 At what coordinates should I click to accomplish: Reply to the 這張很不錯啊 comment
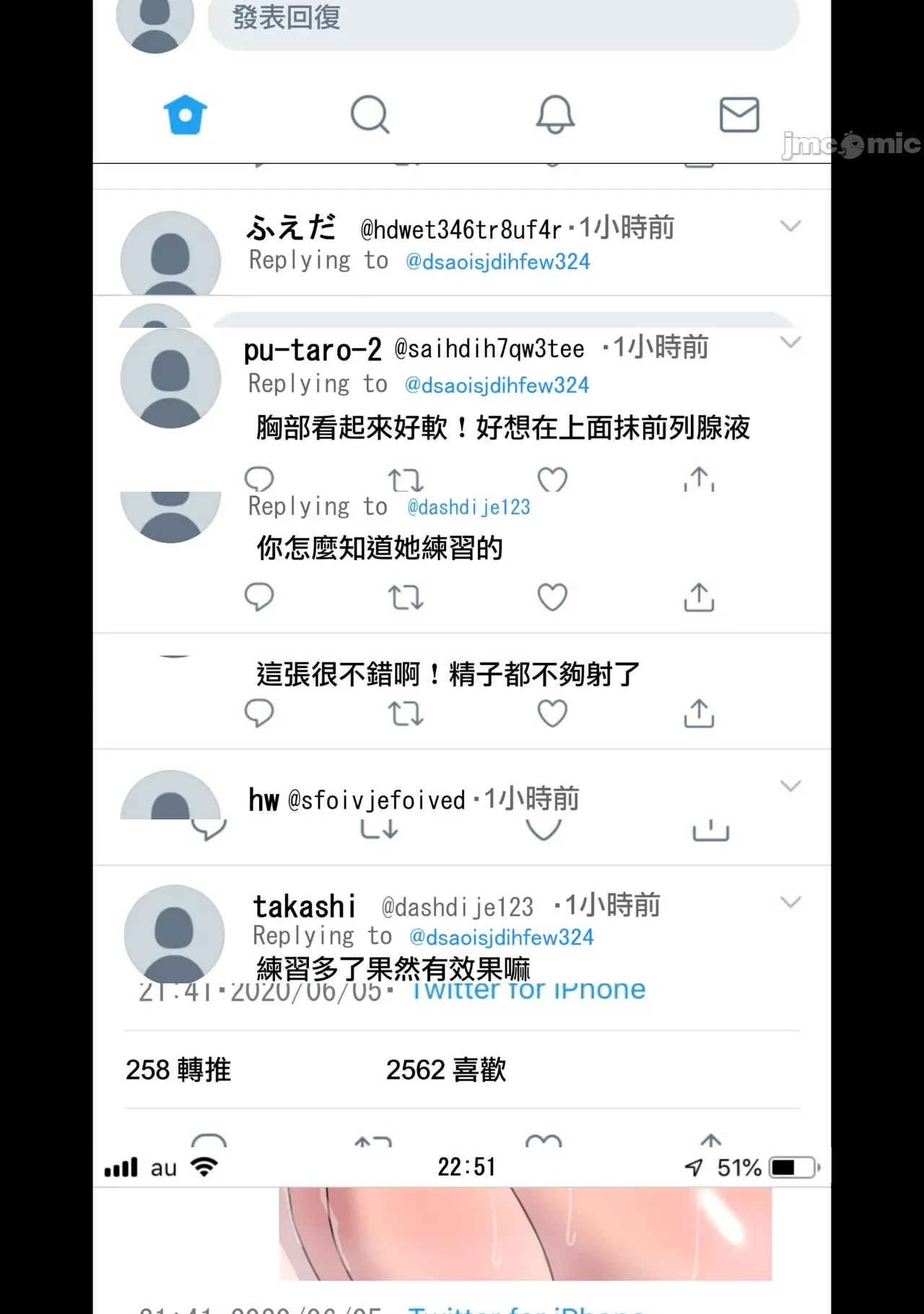(x=259, y=713)
